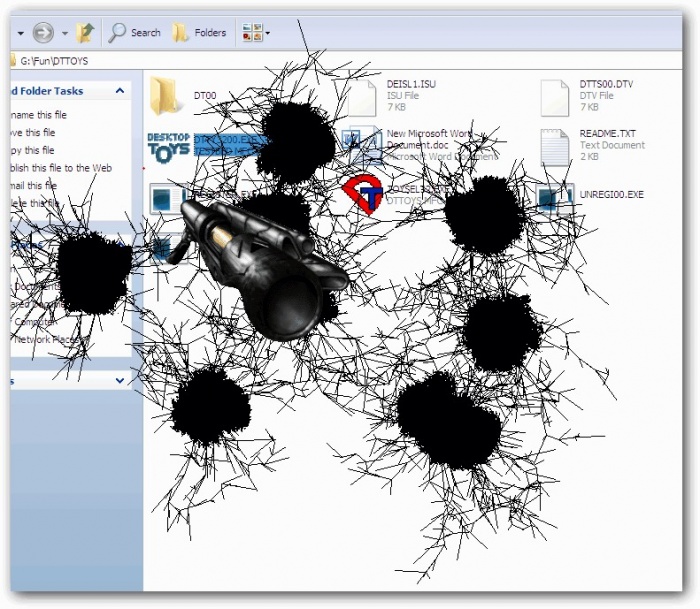700x609 pixels.
Task: Toggle the Folders pane button
Action: pyautogui.click(x=200, y=33)
